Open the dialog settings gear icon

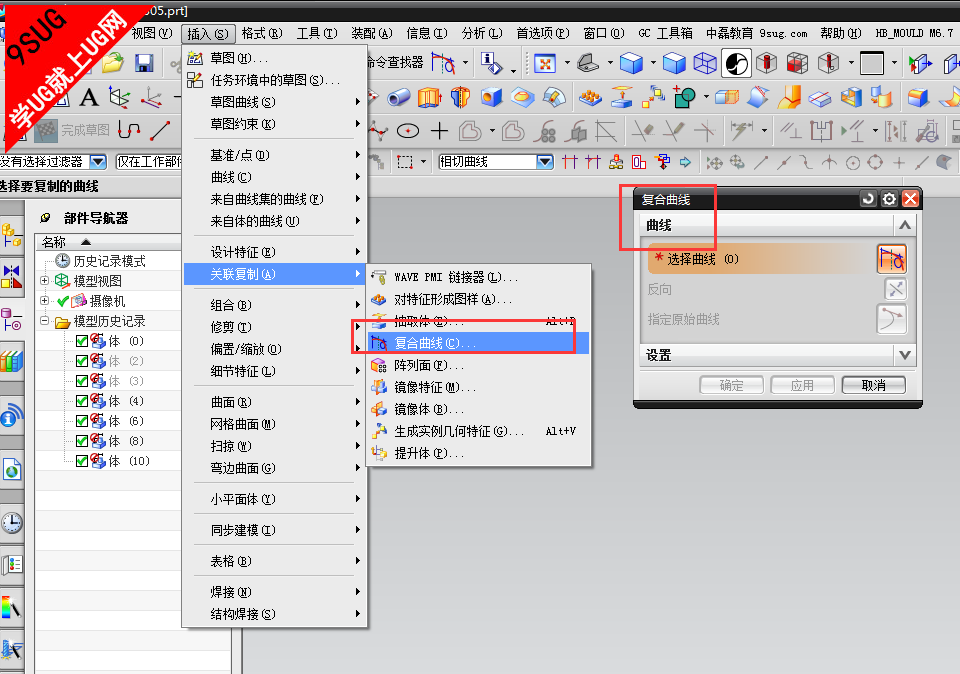pos(889,199)
